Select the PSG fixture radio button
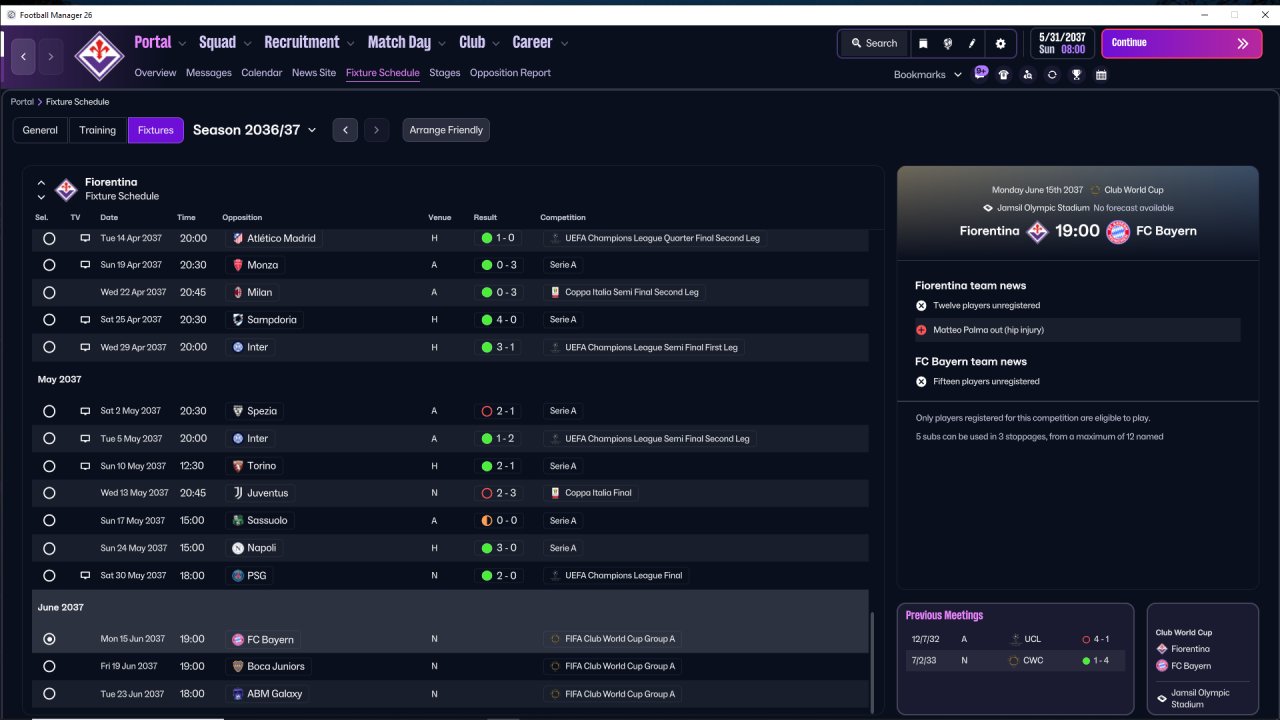Image resolution: width=1280 pixels, height=720 pixels. pos(49,576)
